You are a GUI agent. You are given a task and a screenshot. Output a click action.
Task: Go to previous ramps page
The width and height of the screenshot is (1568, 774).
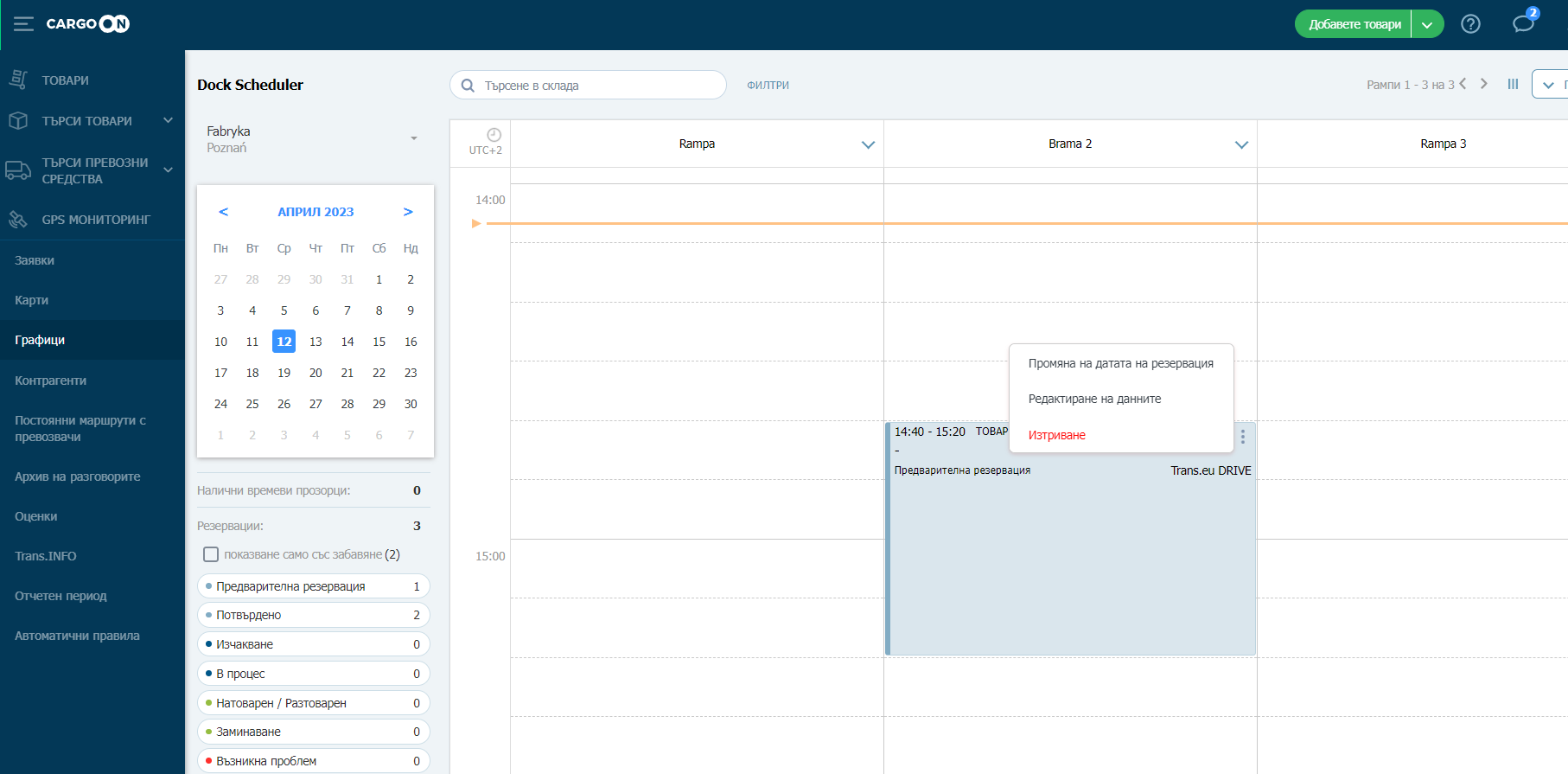(1463, 84)
